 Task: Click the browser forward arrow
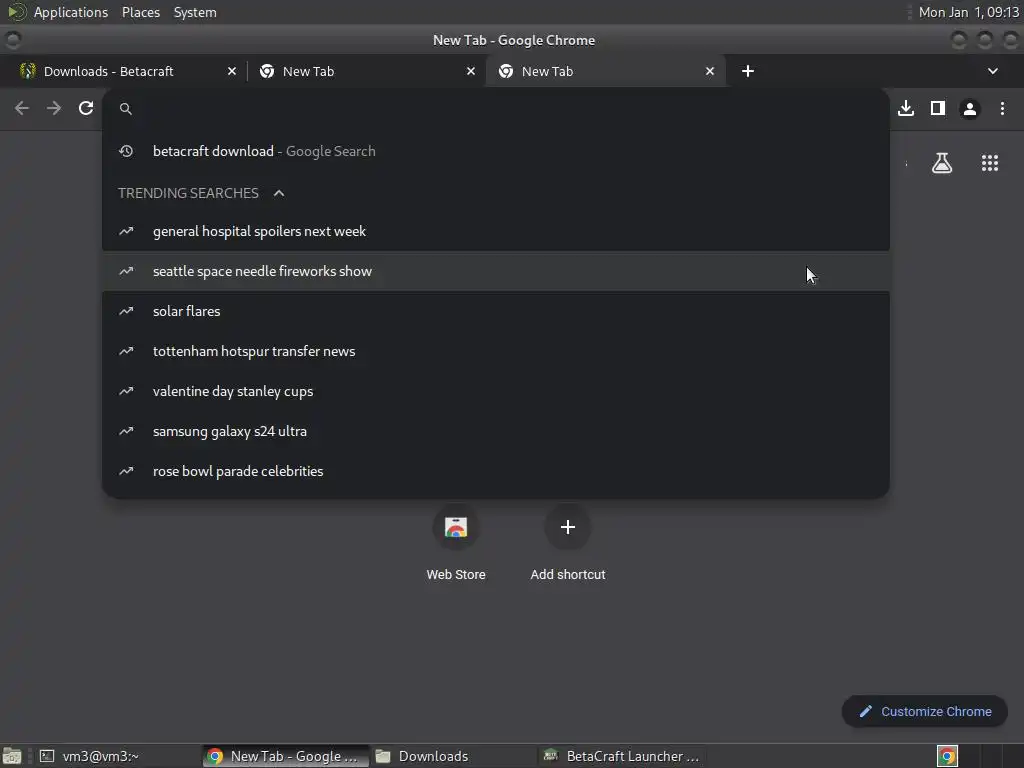54,108
